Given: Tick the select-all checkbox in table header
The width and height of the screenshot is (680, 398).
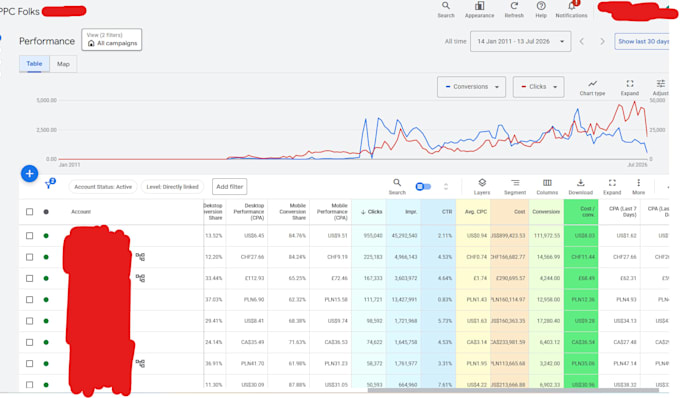Looking at the screenshot, I should point(29,212).
